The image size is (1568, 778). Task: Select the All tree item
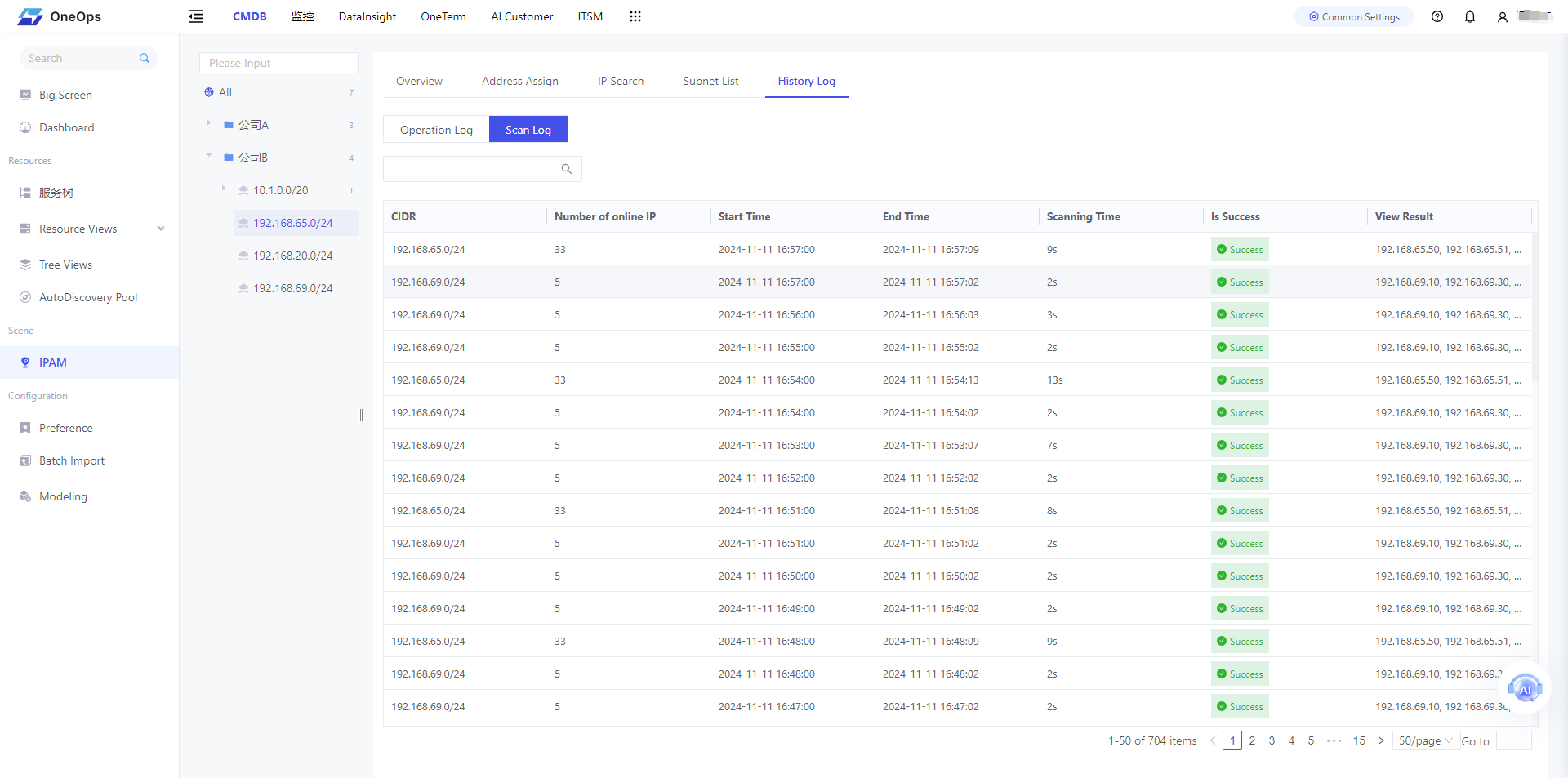225,92
